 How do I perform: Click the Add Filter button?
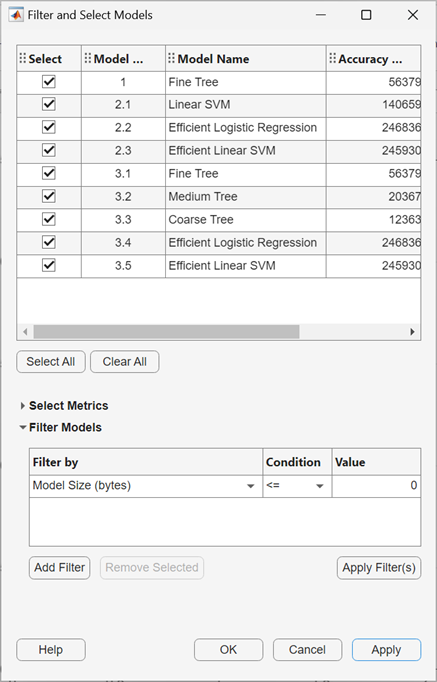pyautogui.click(x=60, y=568)
